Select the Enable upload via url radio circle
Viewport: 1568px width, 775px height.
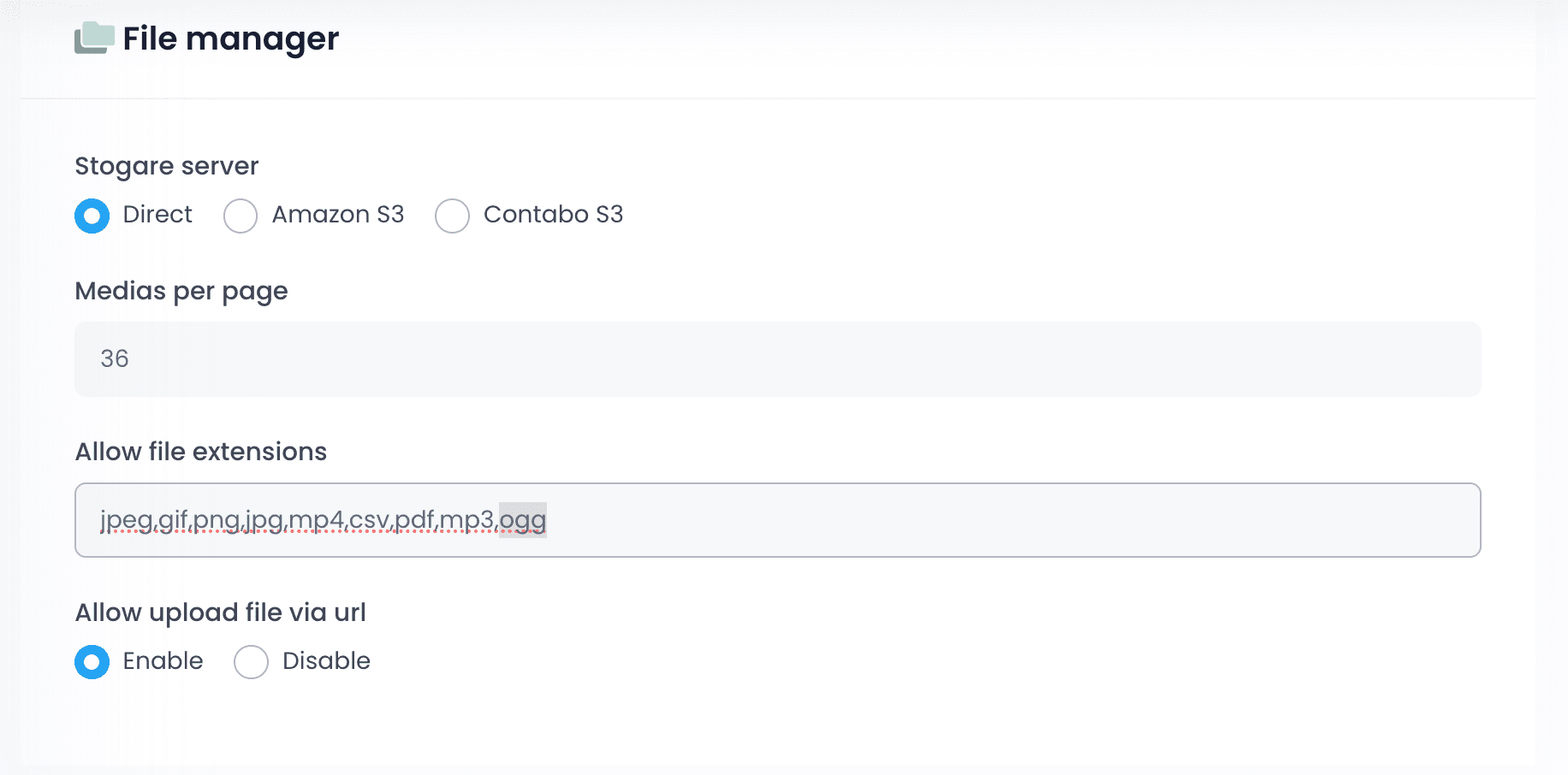[x=92, y=662]
